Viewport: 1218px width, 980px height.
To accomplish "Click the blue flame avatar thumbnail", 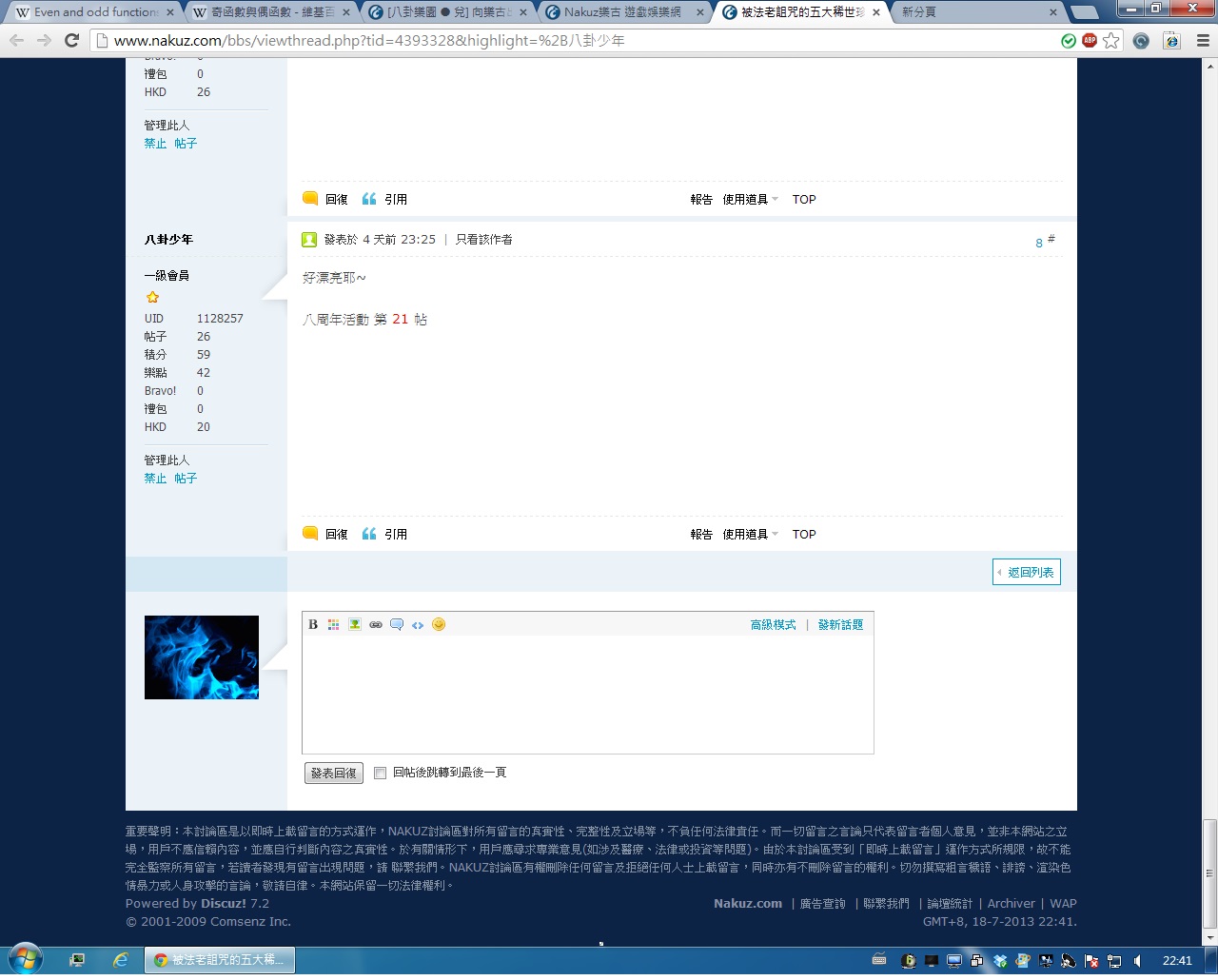I will 202,657.
